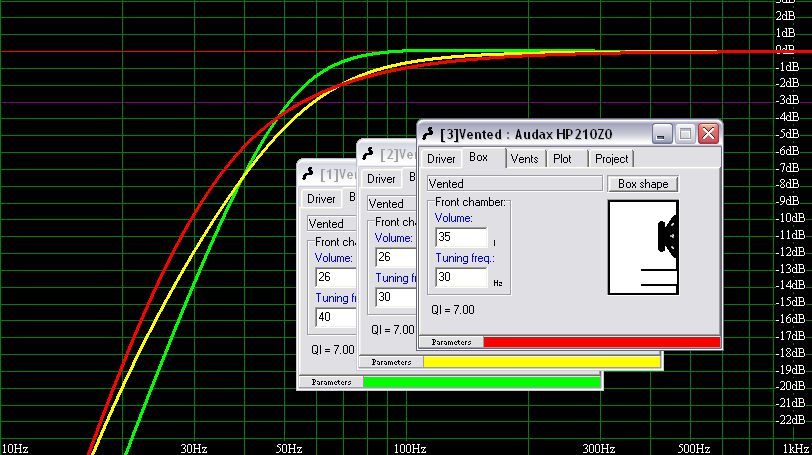Open the Project tab in window [3]

click(611, 159)
